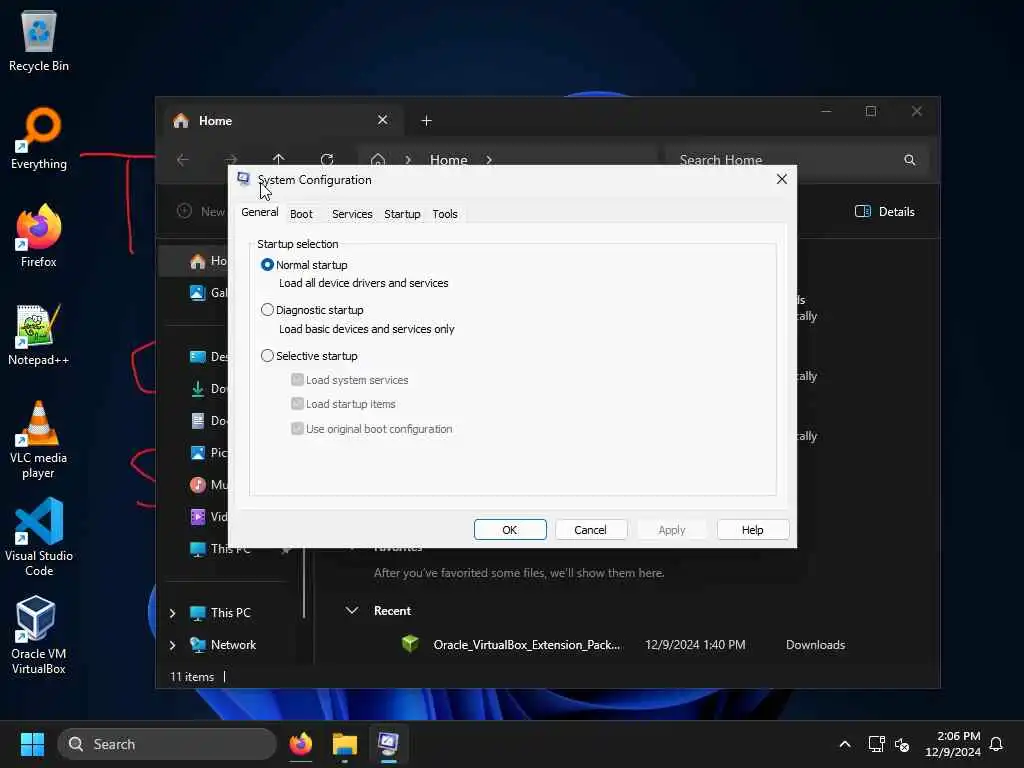The width and height of the screenshot is (1024, 768).
Task: Open the network status tray icon
Action: pos(876,744)
